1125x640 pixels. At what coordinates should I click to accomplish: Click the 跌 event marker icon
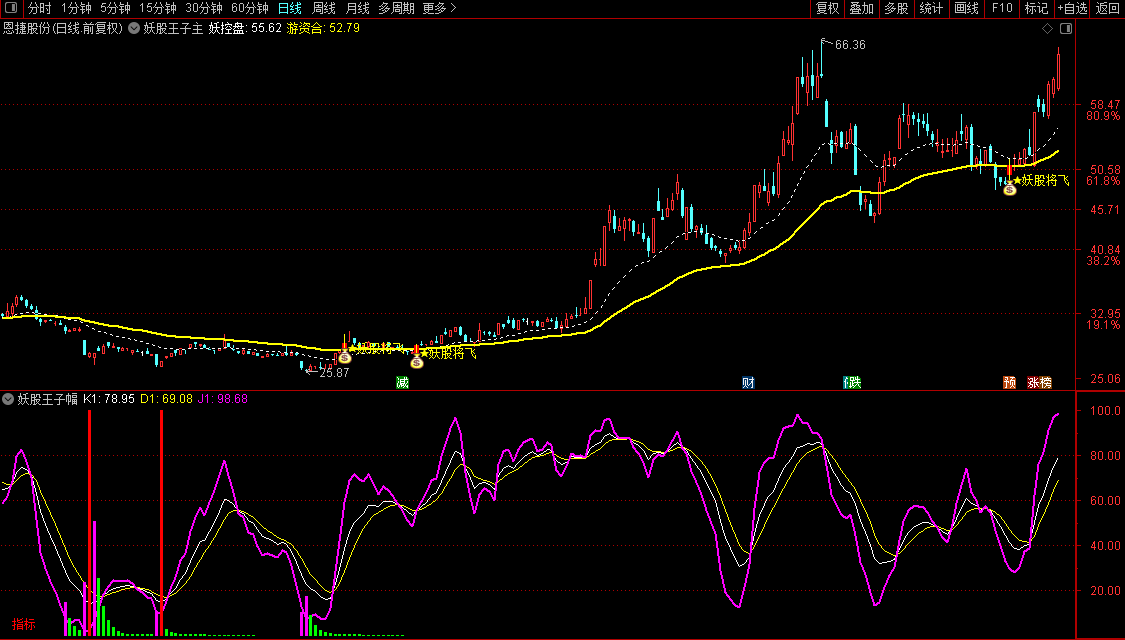pos(851,382)
